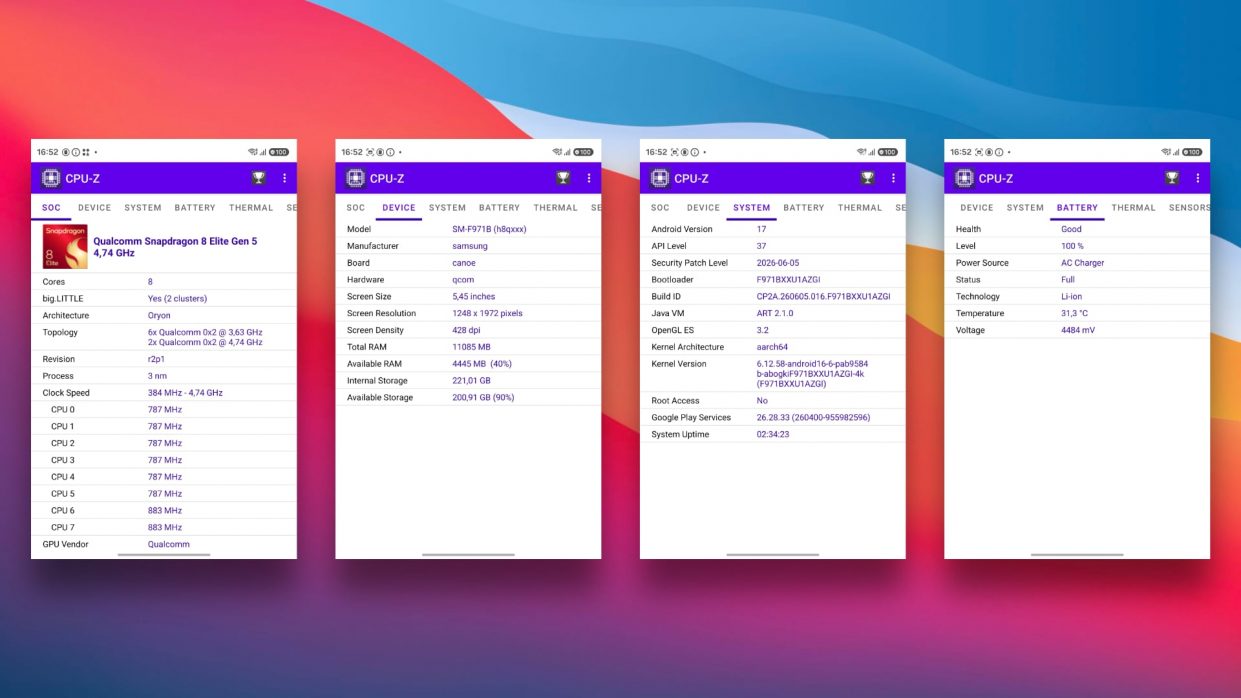Tap battery 100 status icon on DEVICE screen
1241x698 pixels.
[583, 152]
